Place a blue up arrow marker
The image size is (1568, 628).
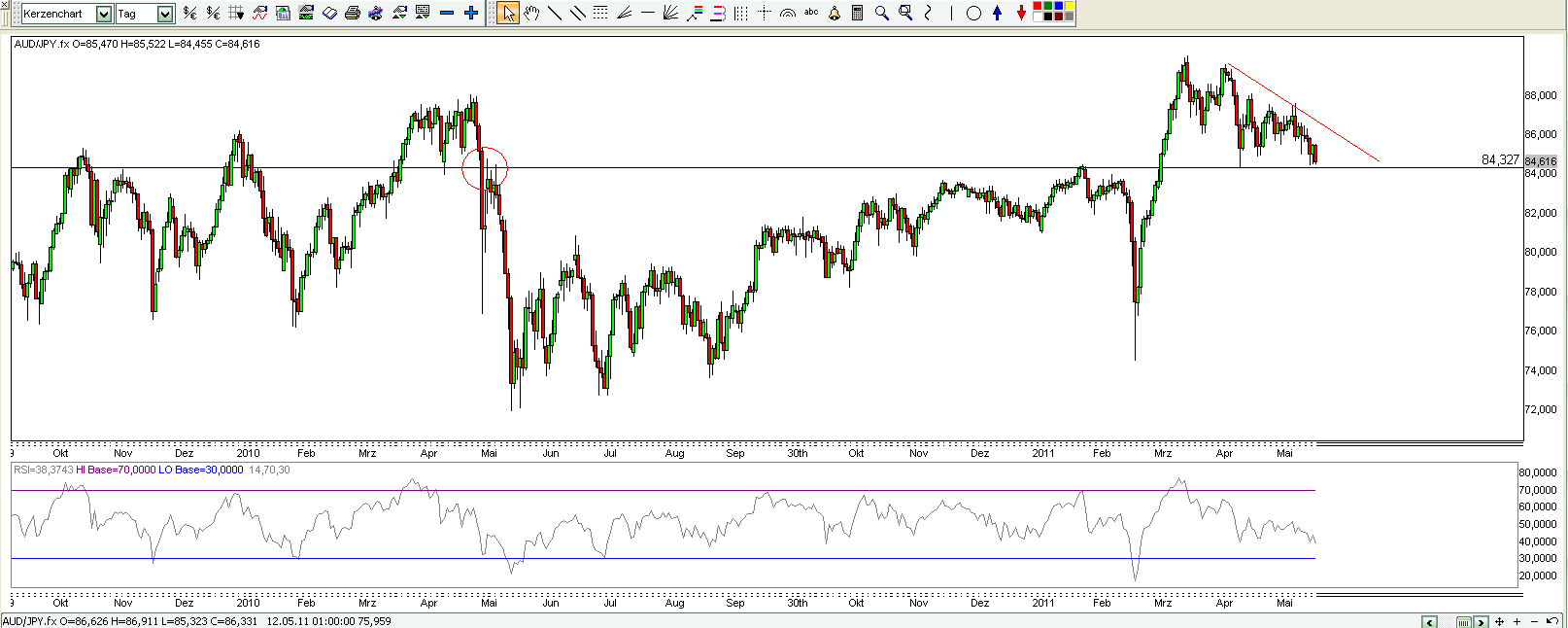tap(998, 14)
